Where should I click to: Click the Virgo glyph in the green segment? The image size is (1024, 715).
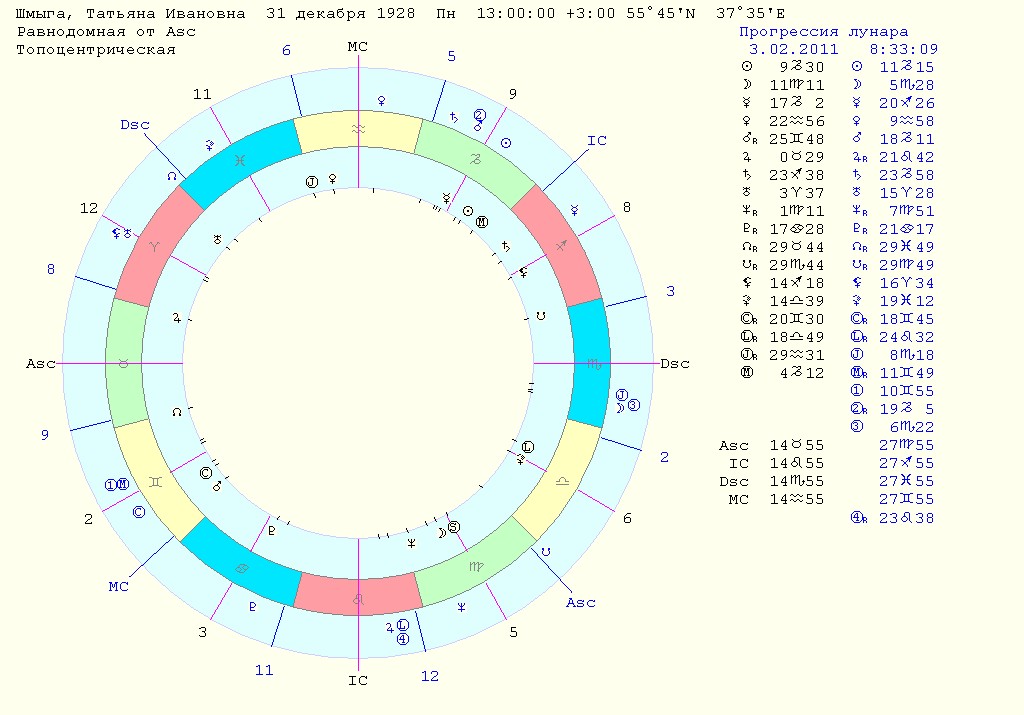475,567
